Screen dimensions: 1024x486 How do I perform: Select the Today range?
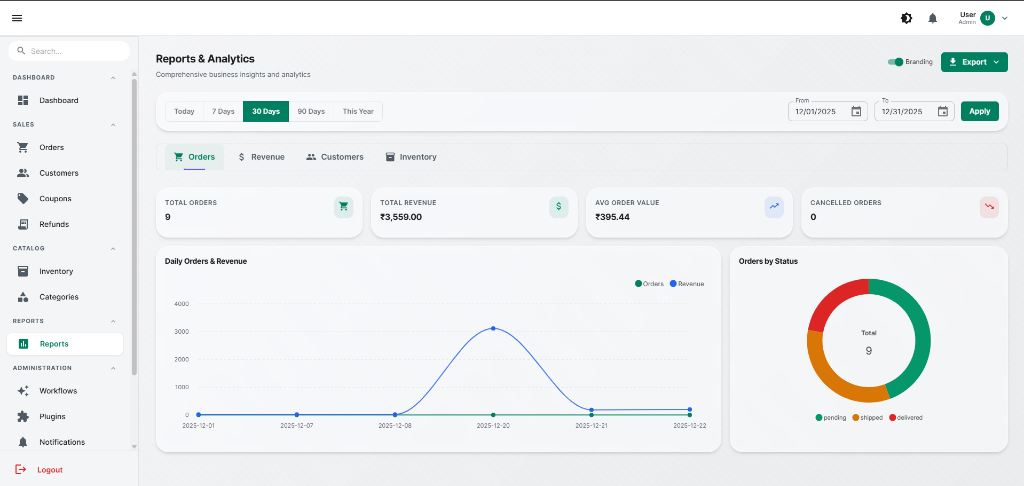click(184, 112)
